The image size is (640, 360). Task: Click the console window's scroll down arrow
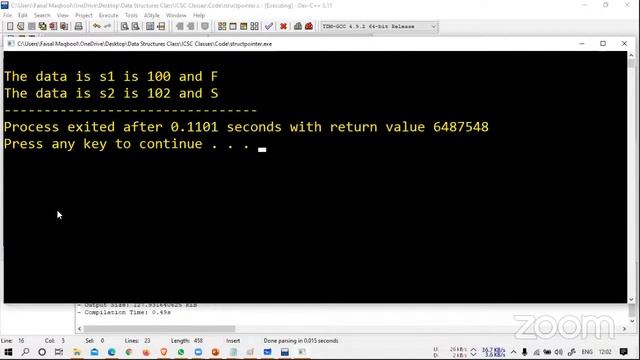click(631, 299)
